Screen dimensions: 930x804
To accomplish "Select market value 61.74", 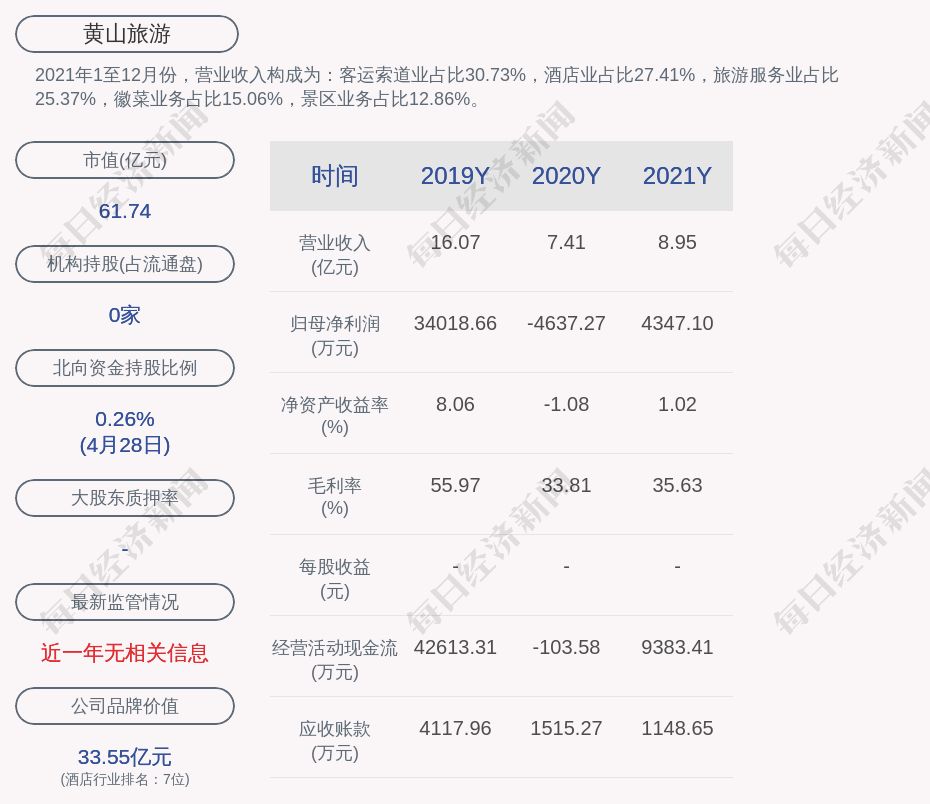I will (x=125, y=211).
